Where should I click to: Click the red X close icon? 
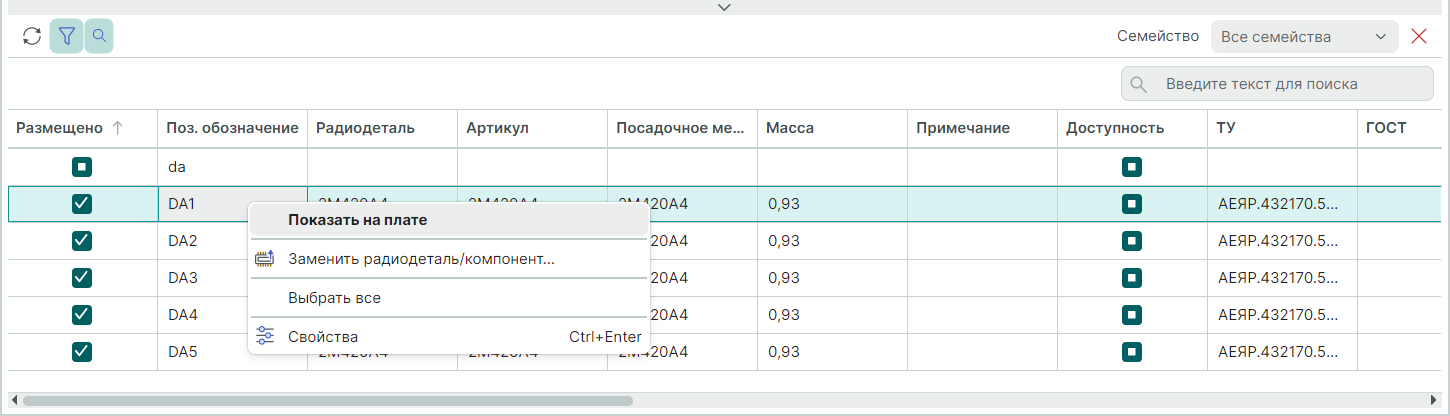(1418, 37)
